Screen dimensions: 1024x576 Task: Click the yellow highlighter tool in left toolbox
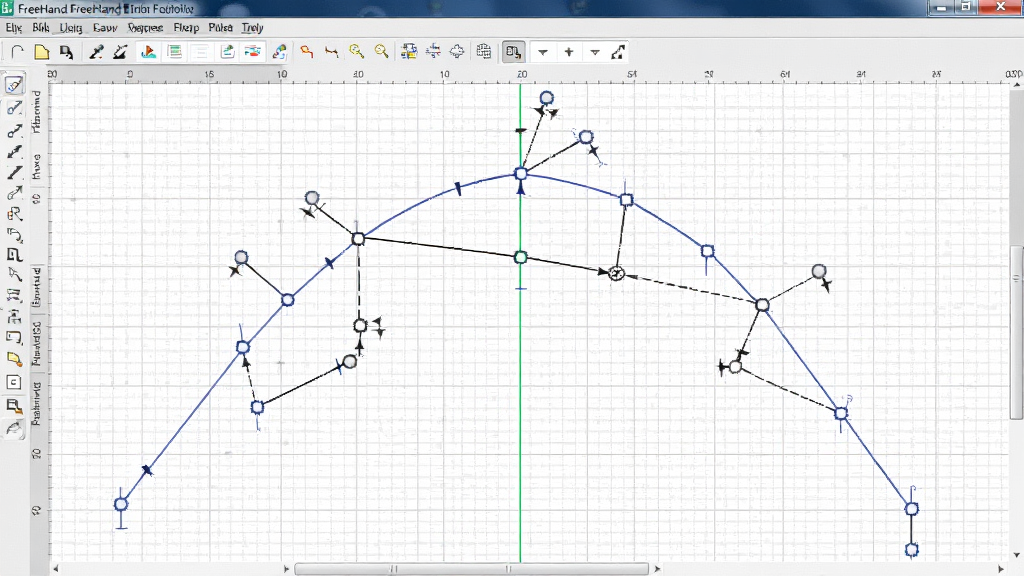[x=14, y=359]
